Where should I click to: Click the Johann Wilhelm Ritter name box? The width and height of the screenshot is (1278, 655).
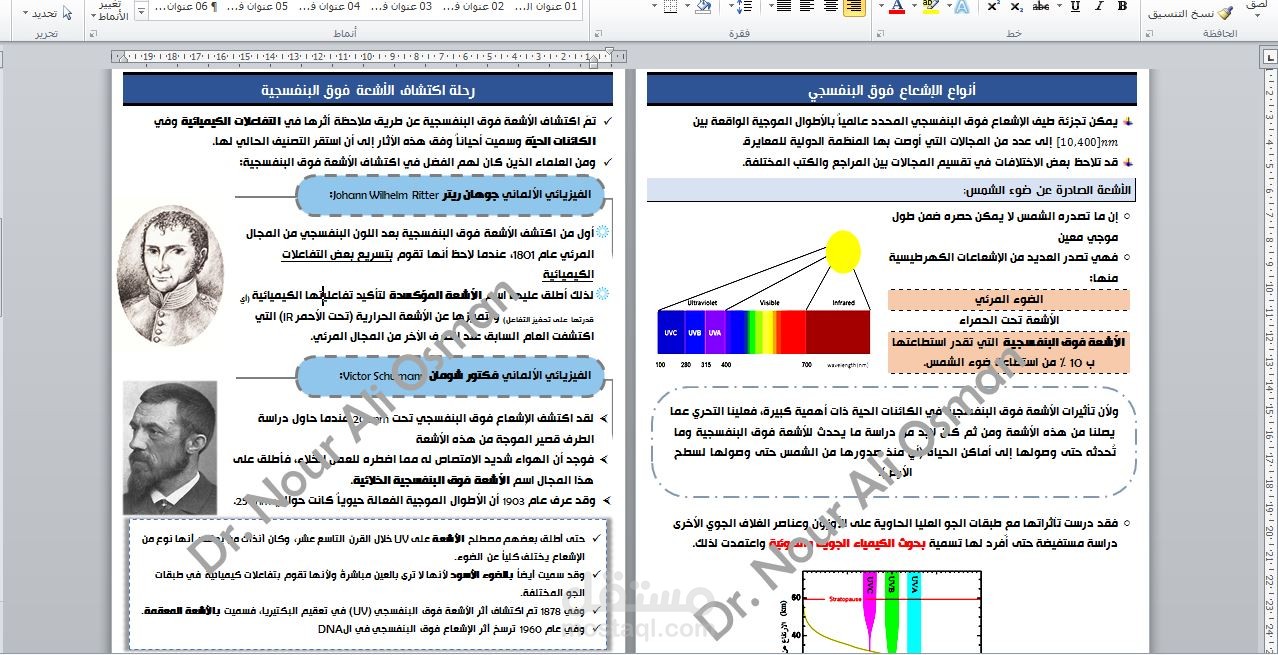coord(452,194)
